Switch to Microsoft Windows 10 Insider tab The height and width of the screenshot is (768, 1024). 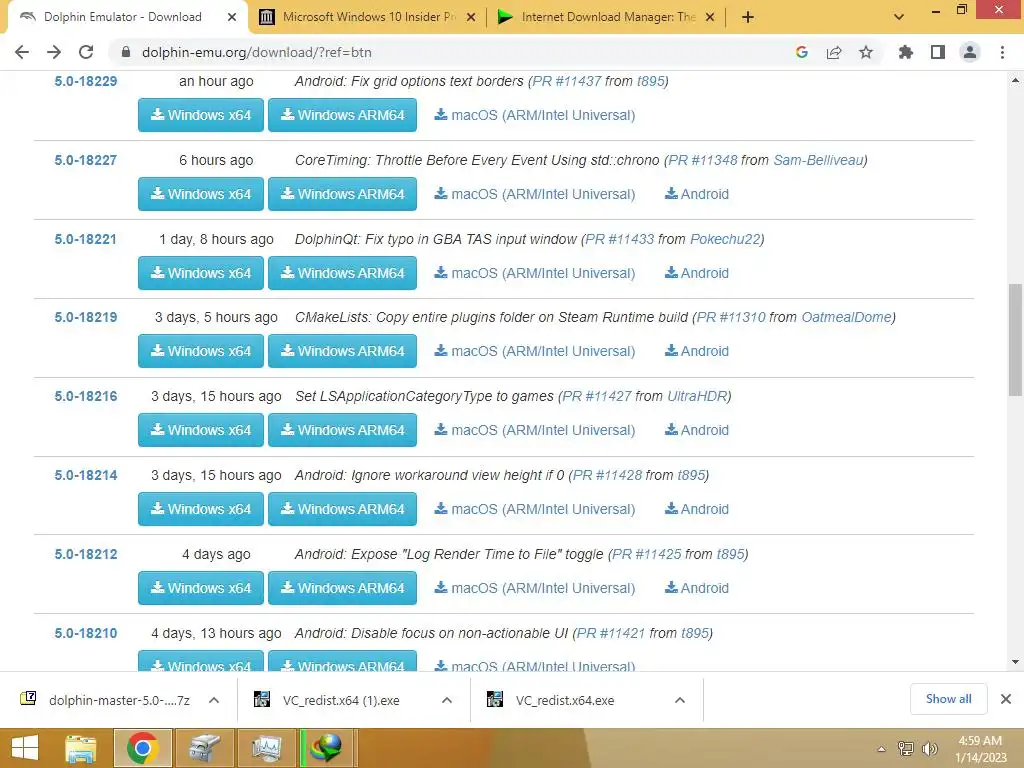click(369, 17)
